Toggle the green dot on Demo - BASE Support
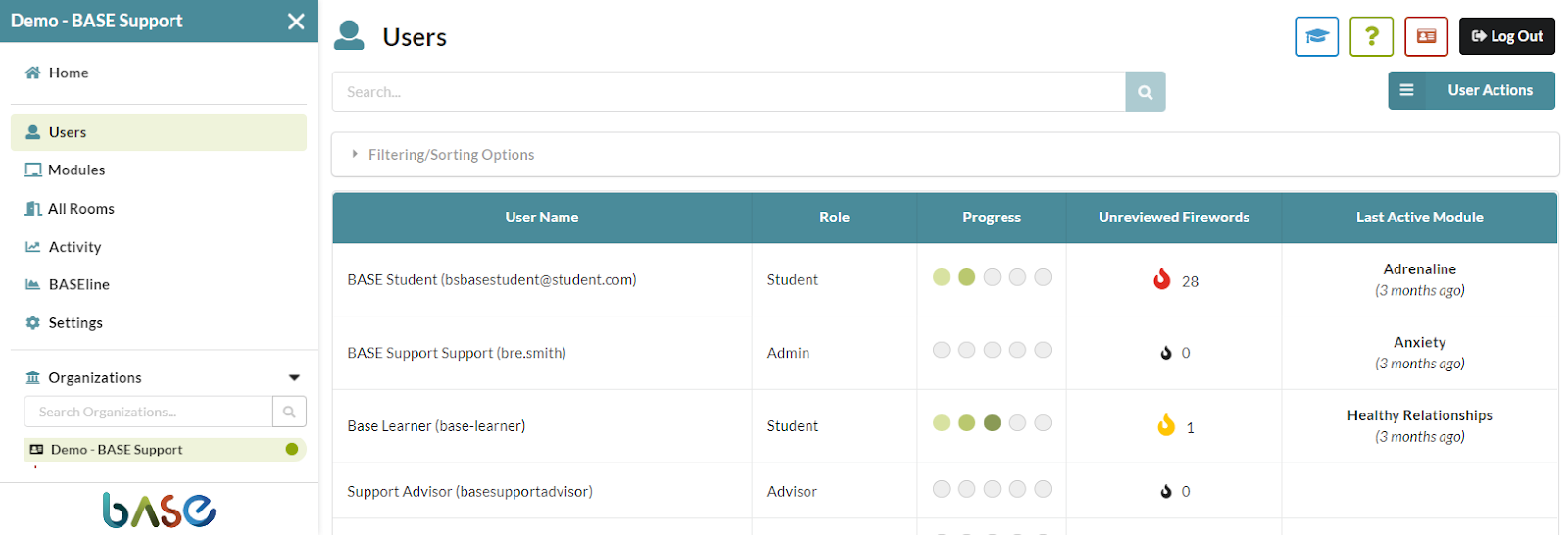 [x=292, y=449]
